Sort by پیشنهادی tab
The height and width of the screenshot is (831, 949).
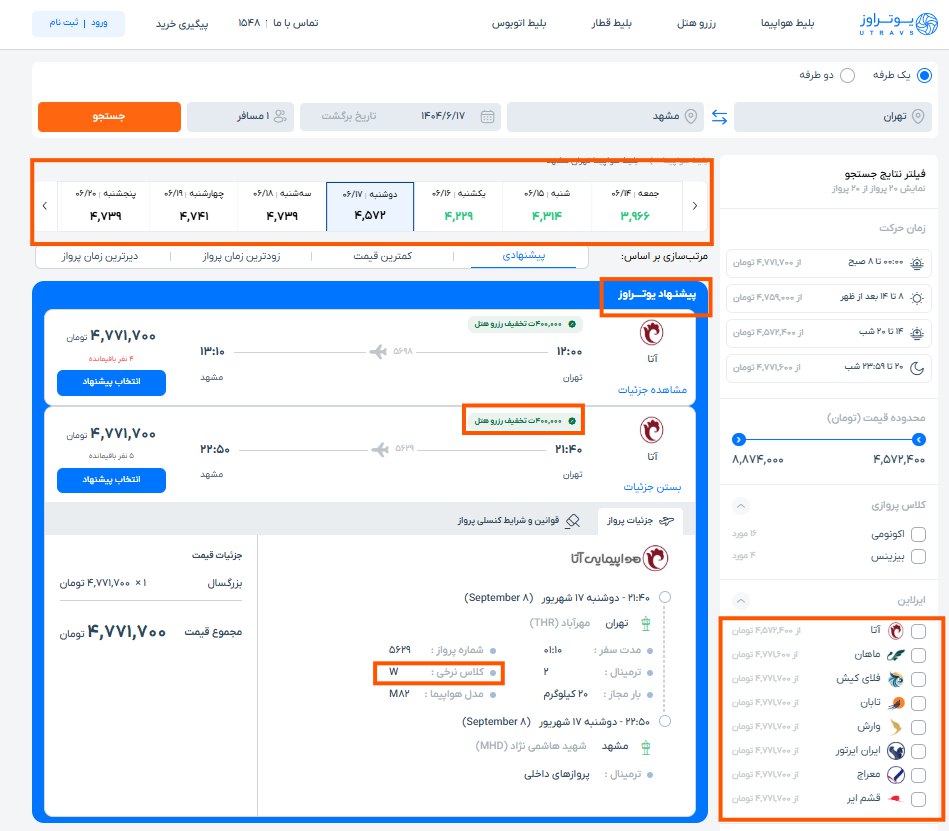[524, 257]
